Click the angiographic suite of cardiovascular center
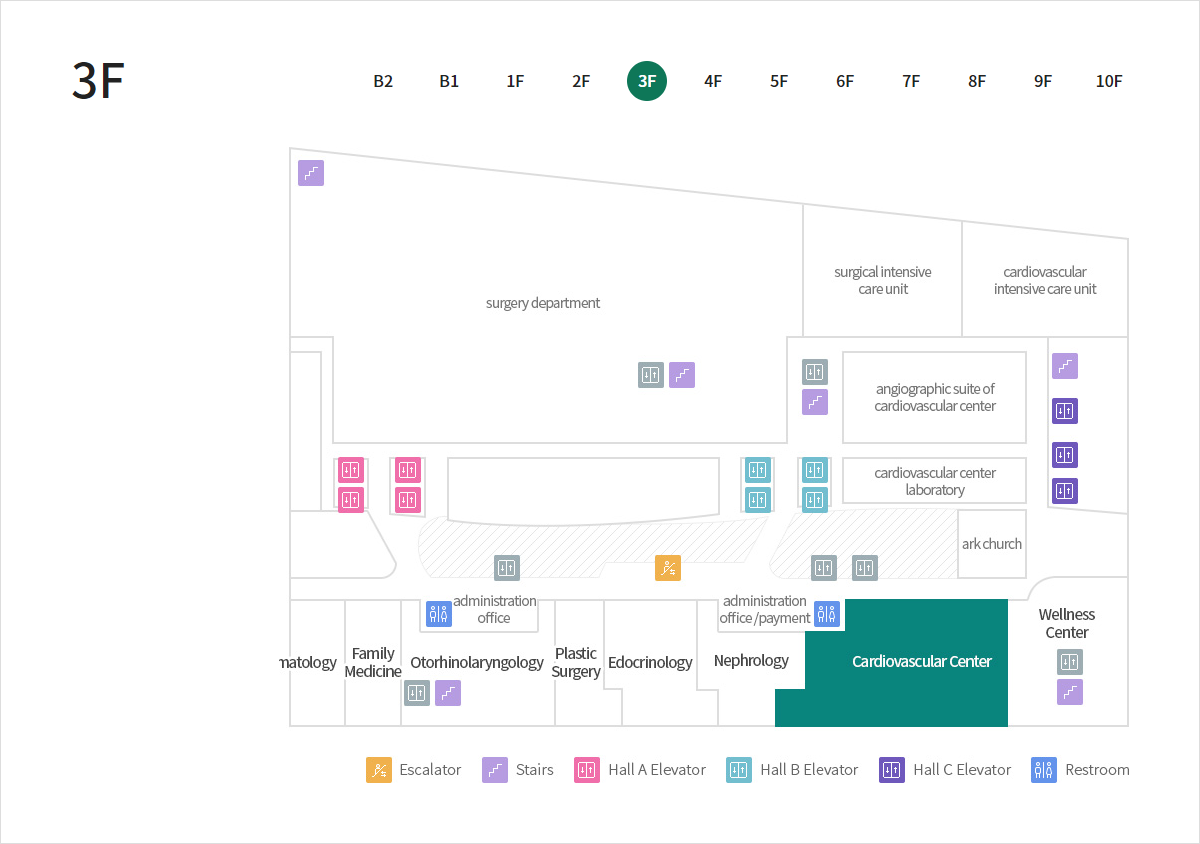The height and width of the screenshot is (844, 1200). (x=935, y=397)
